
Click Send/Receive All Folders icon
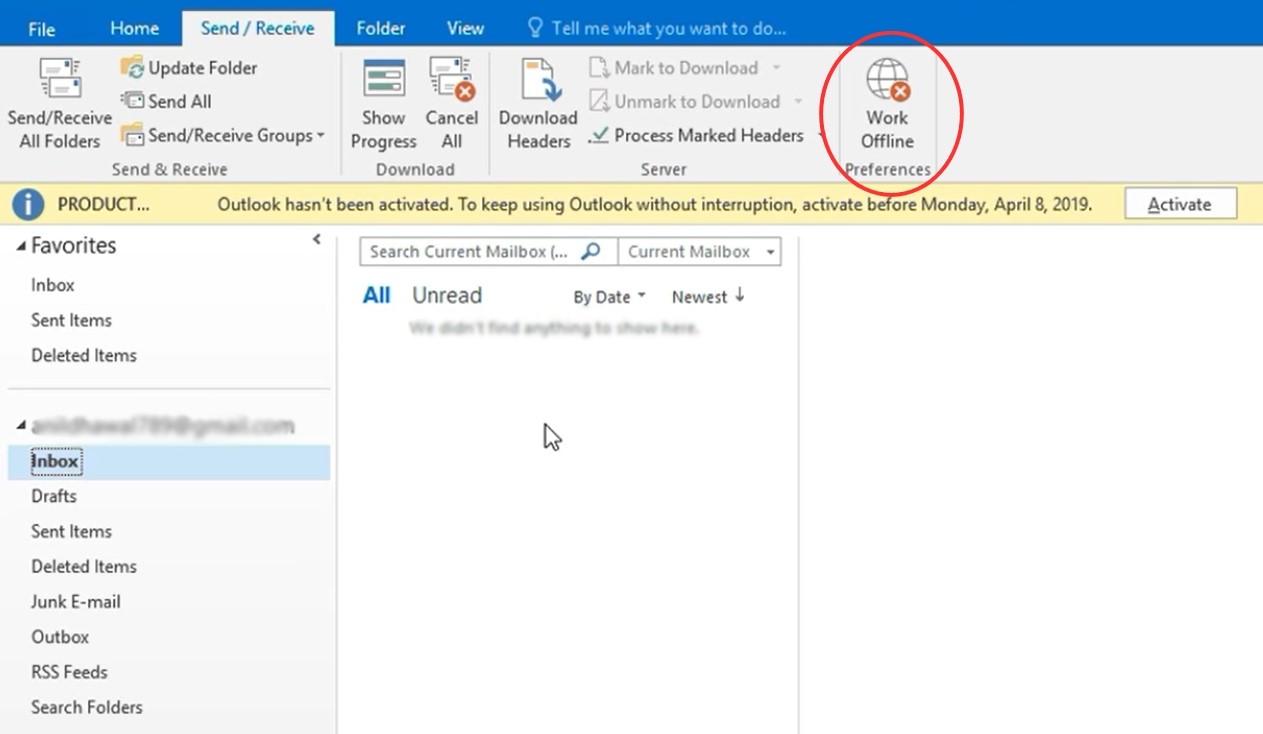[x=60, y=80]
